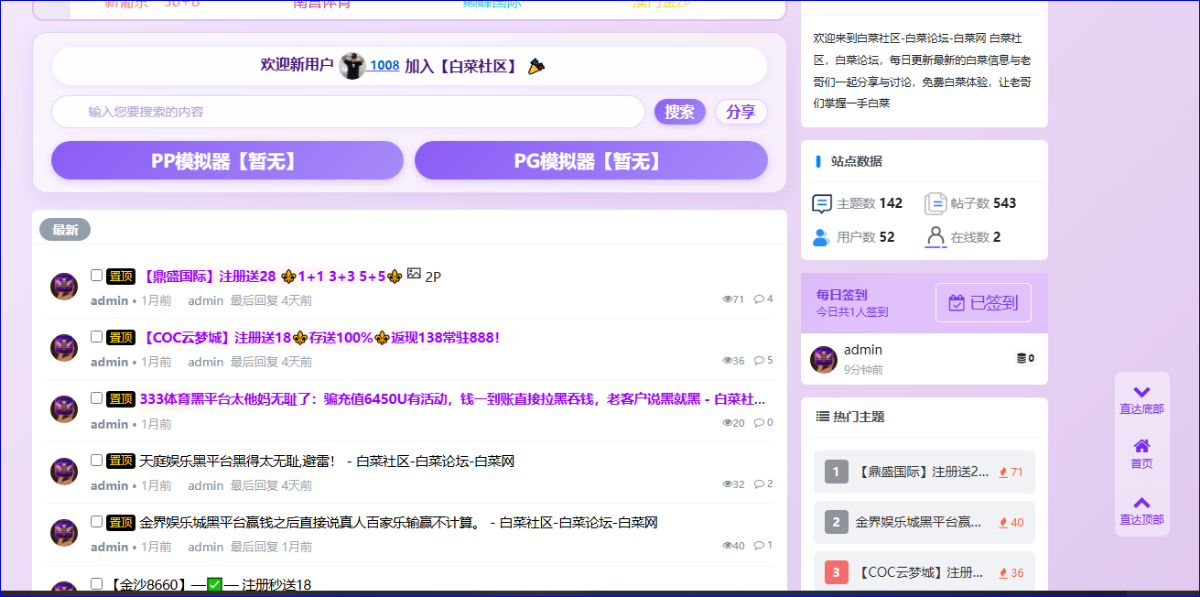Tick checkbox for 天庭娱乐黑平台 post
1200x597 pixels.
tap(97, 460)
